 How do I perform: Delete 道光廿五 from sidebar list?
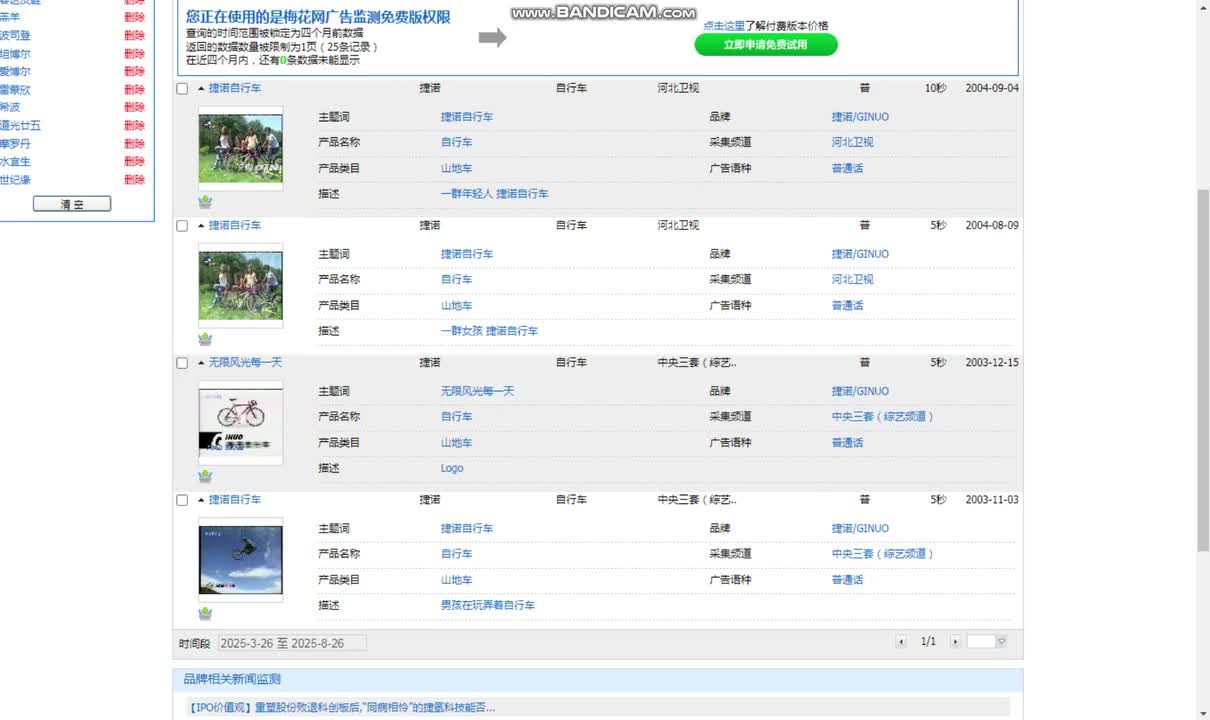click(134, 125)
